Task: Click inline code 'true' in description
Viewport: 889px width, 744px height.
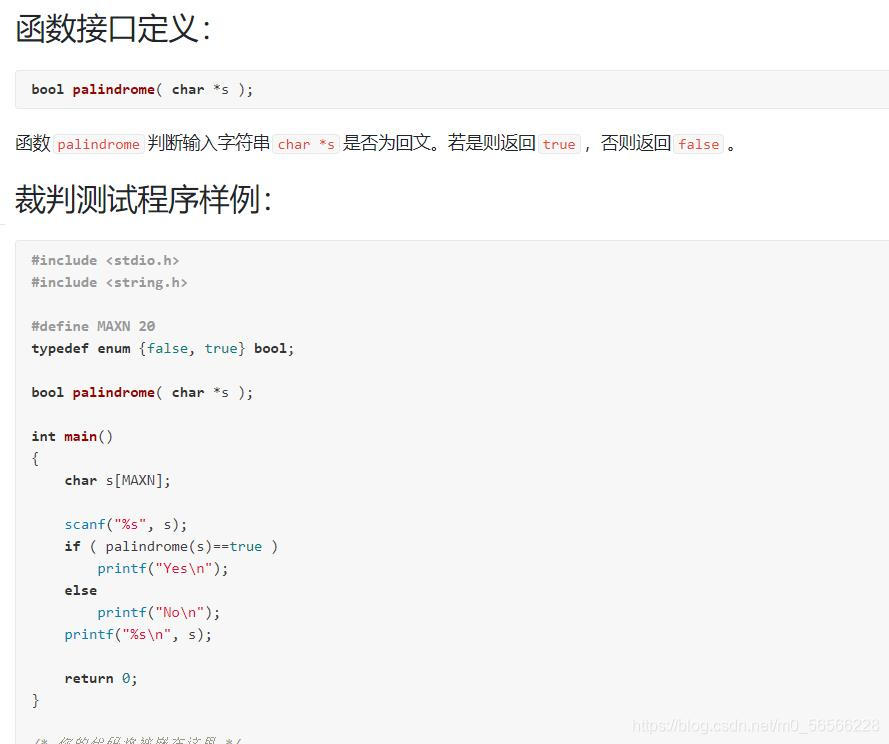Action: 559,144
